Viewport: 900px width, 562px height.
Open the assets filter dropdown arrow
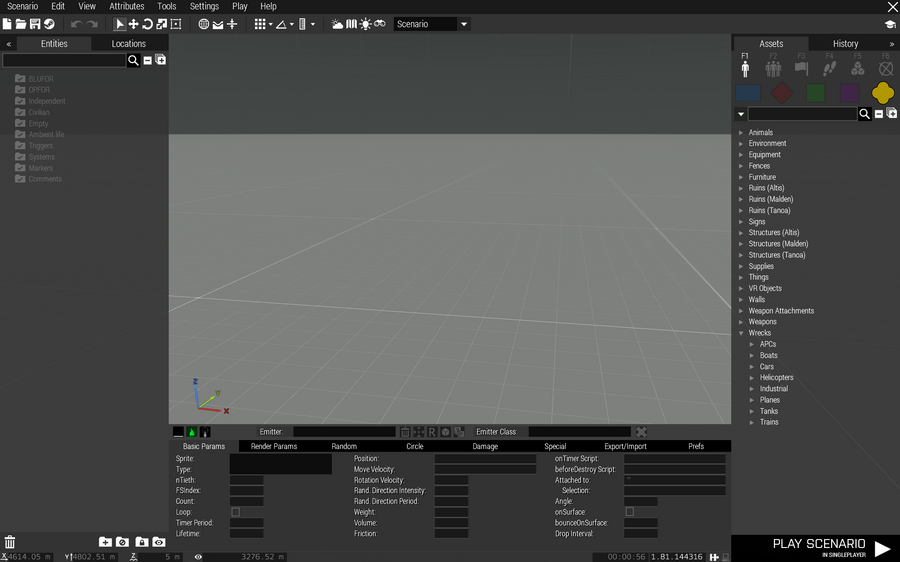(740, 114)
